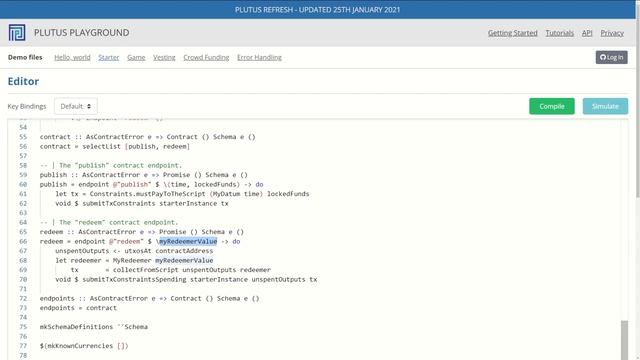640x360 pixels.
Task: Click line number 77 in the gutter
Action: coord(23,346)
